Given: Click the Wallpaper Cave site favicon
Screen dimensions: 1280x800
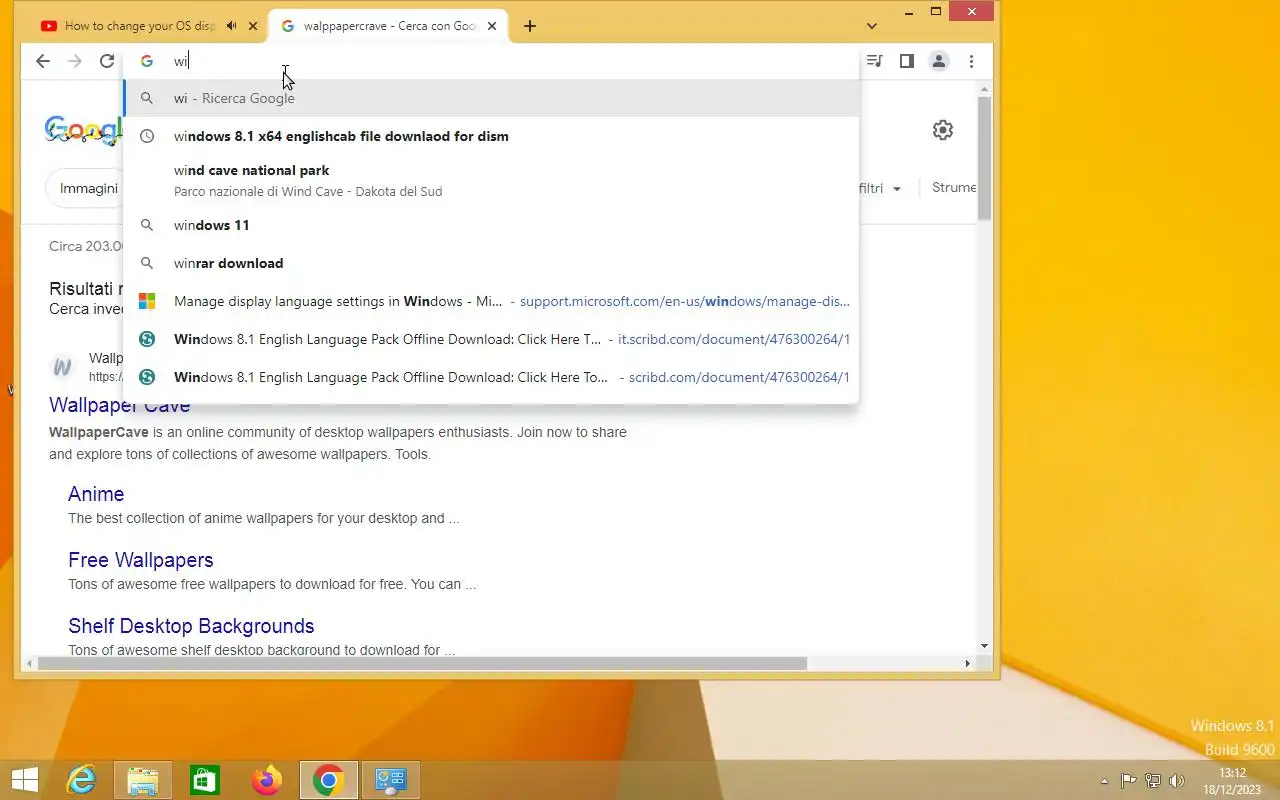Looking at the screenshot, I should coord(62,367).
